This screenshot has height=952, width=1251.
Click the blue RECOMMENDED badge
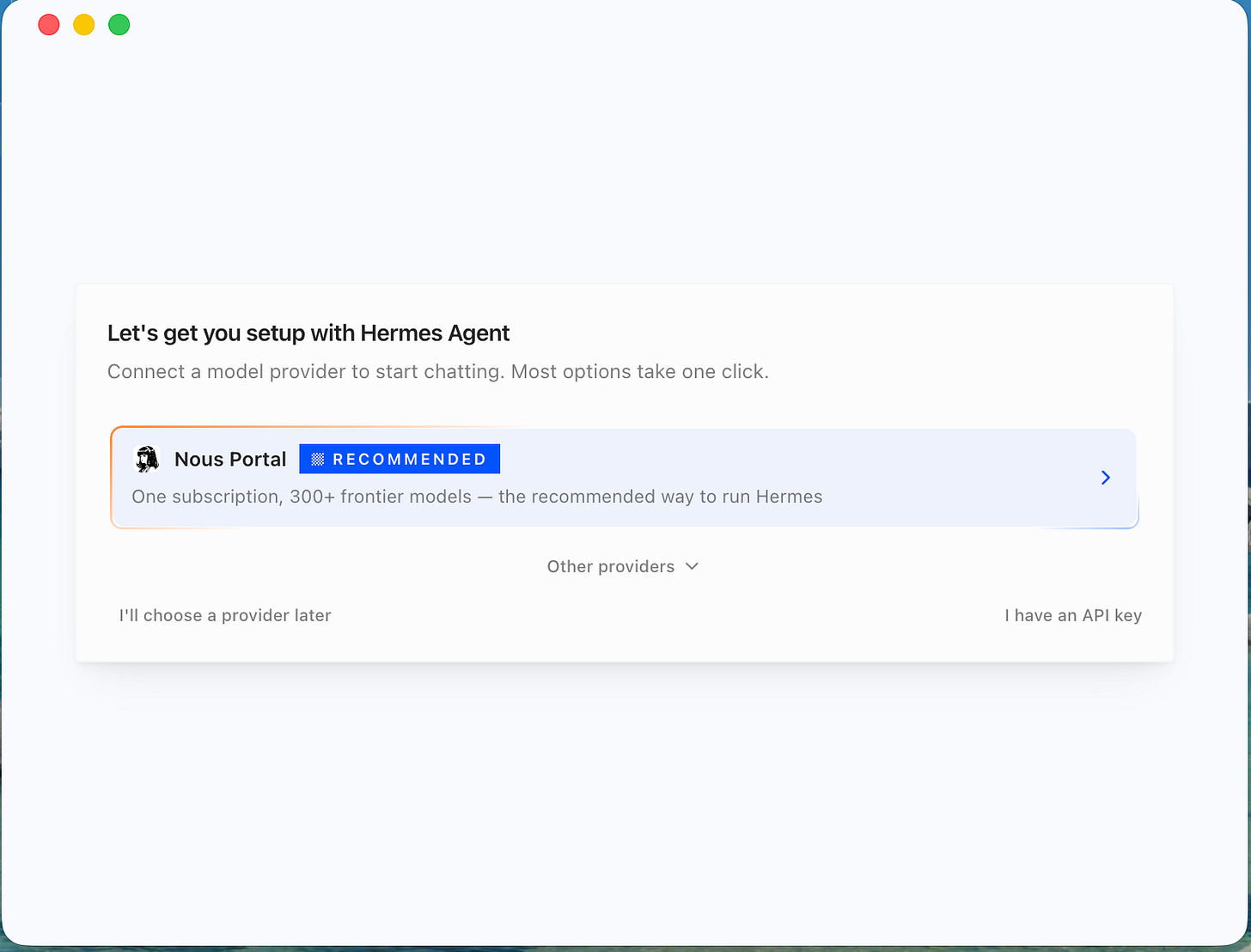pos(400,459)
